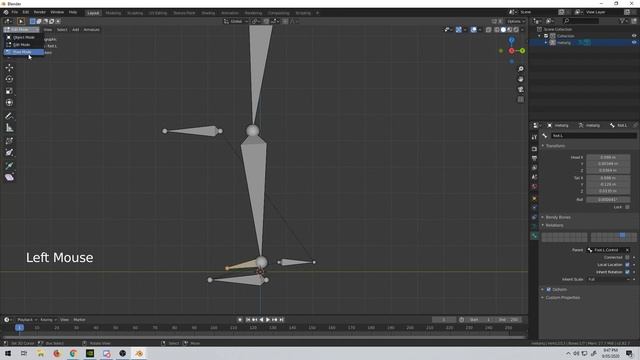Click the pan view hand icon
The width and height of the screenshot is (640, 360).
pyautogui.click(x=520, y=79)
